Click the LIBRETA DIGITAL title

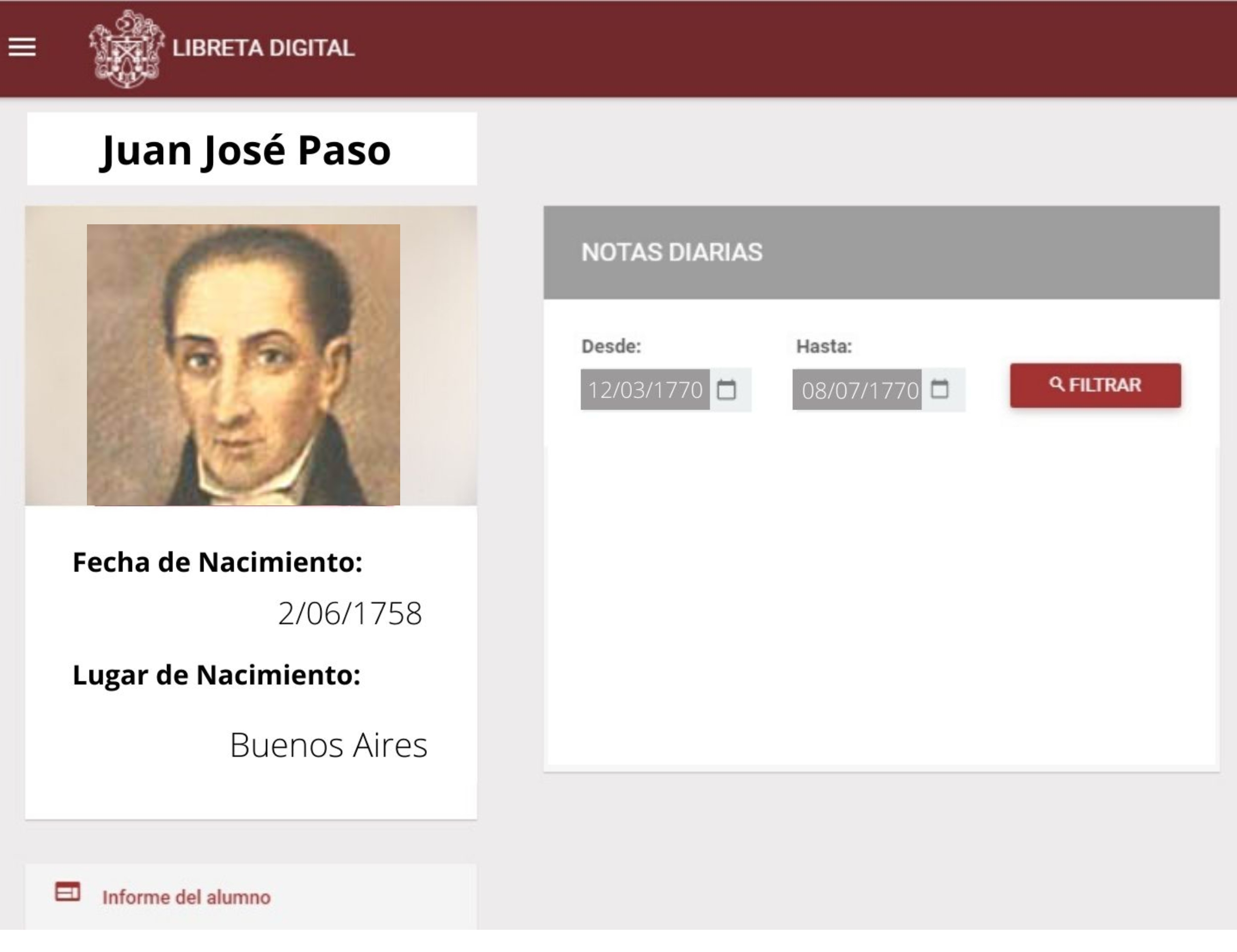(x=263, y=48)
